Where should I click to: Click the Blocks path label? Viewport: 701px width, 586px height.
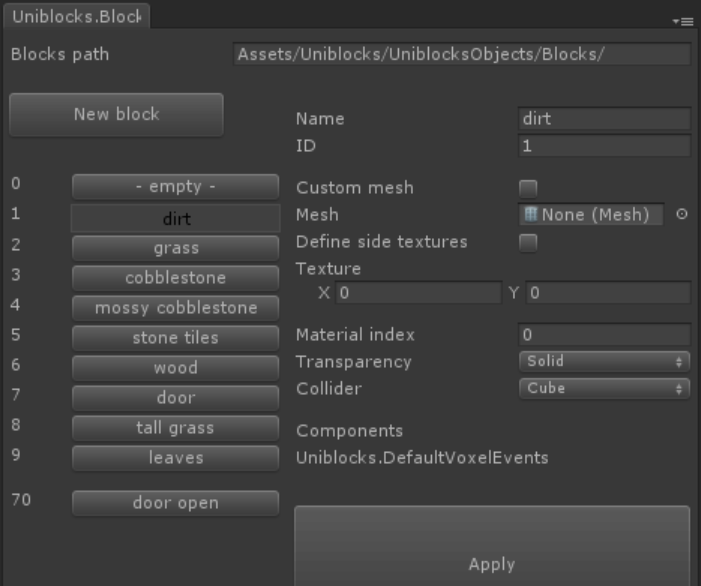[x=60, y=55]
